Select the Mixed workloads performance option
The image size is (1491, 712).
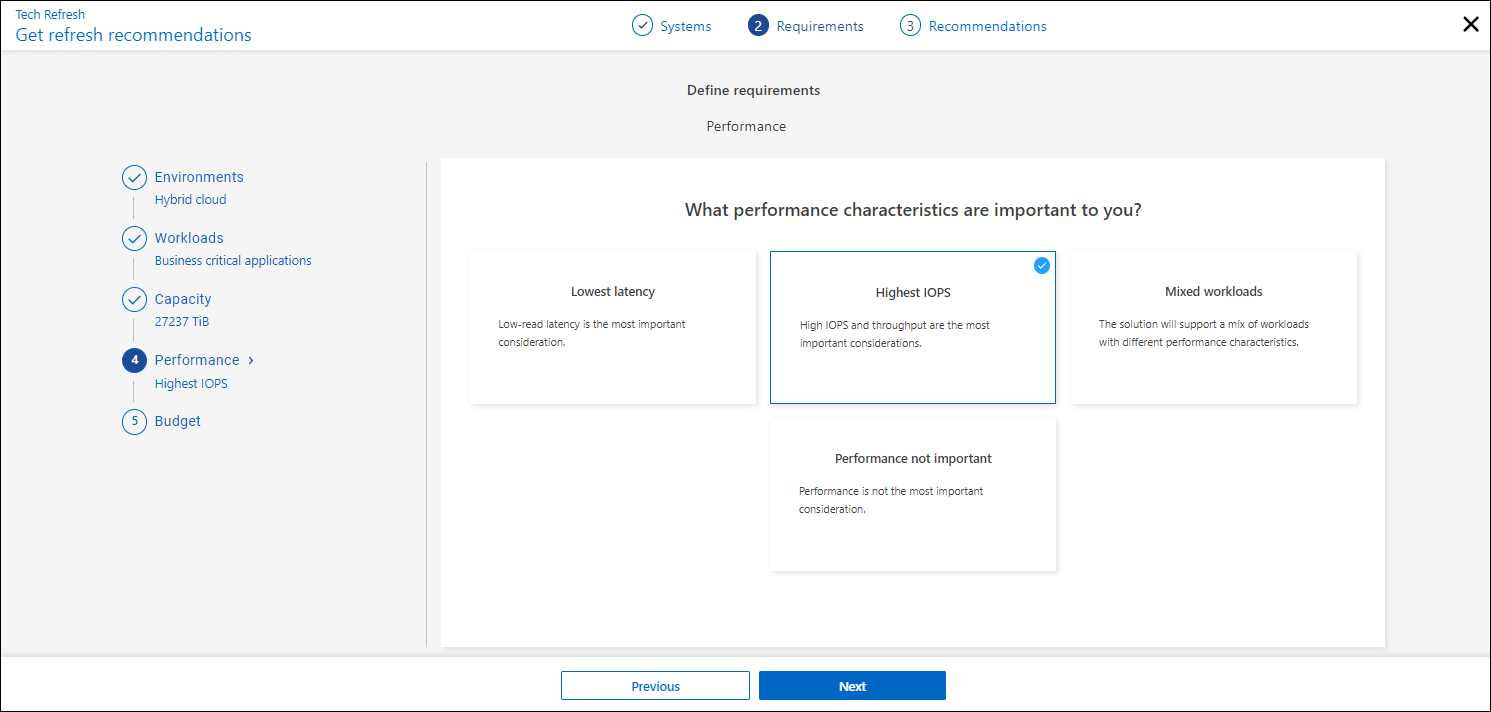[x=1213, y=327]
